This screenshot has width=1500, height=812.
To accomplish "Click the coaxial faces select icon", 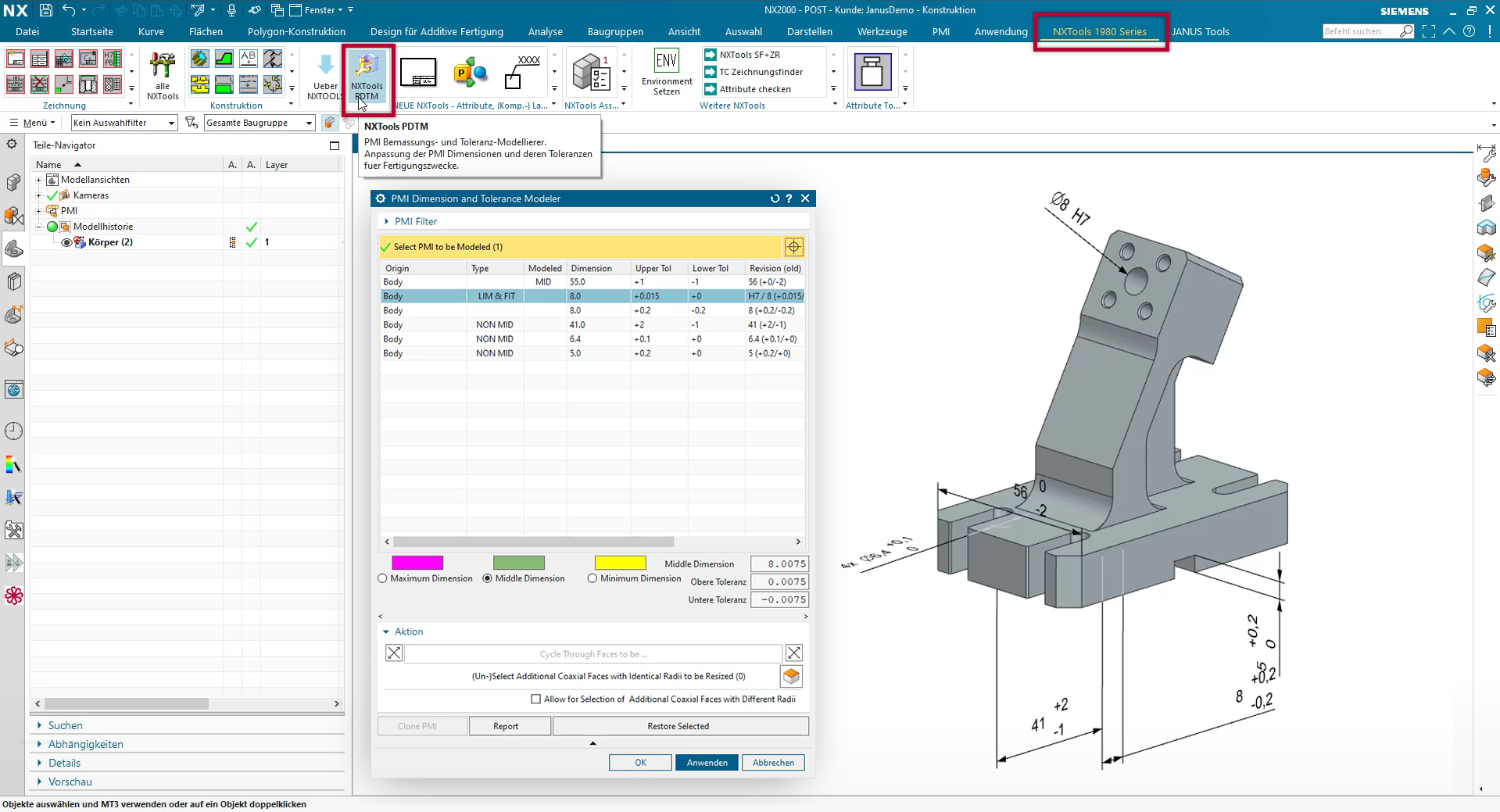I will pos(791,676).
